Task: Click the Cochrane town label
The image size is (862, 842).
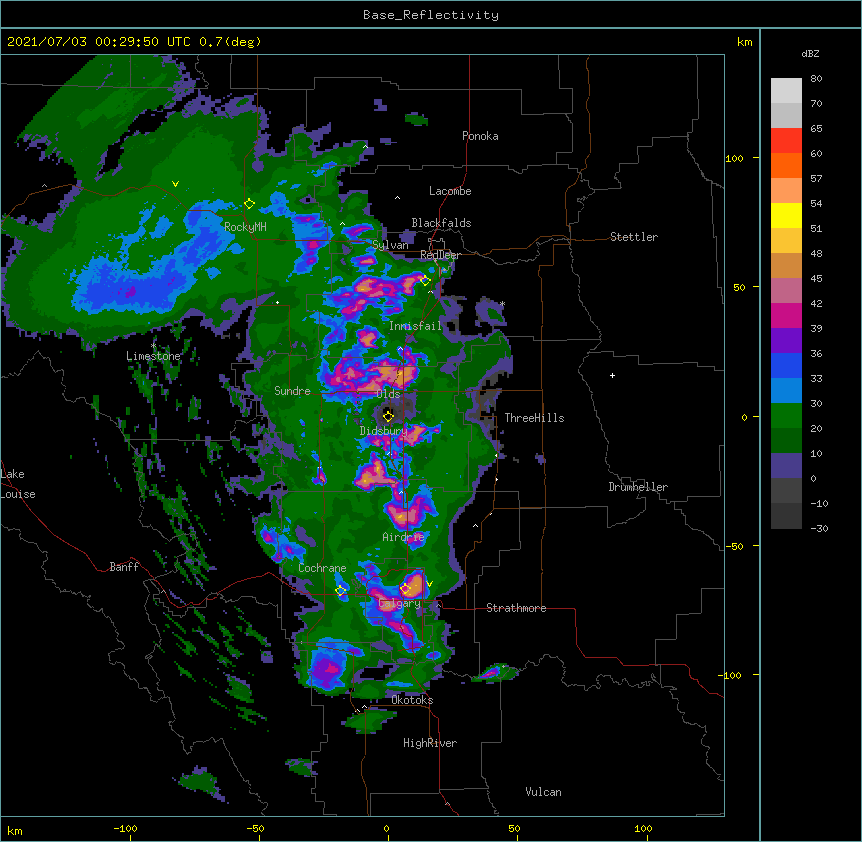Action: [x=322, y=568]
